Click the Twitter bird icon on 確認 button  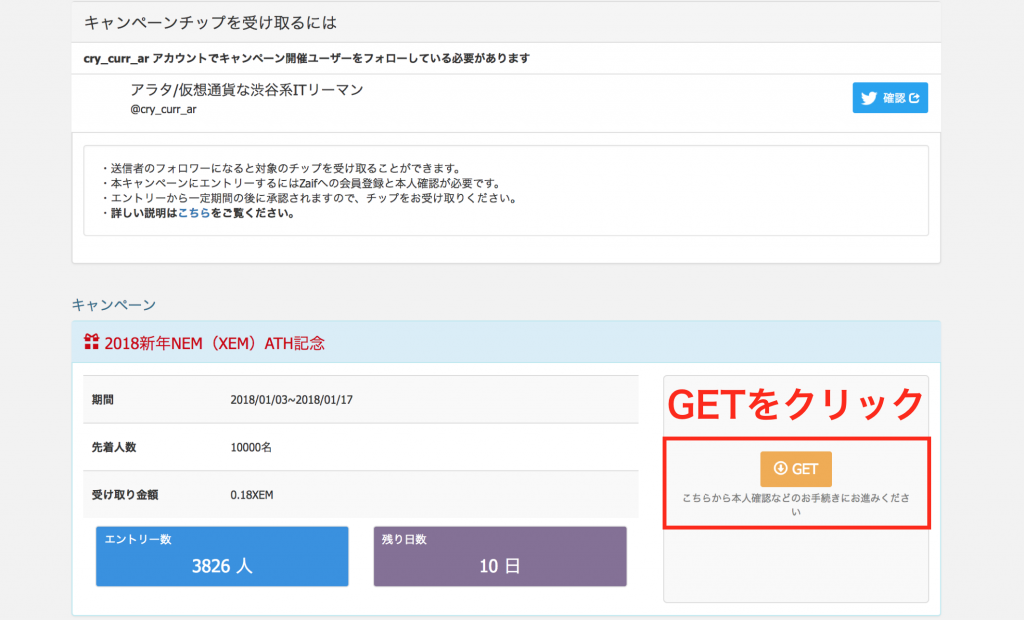click(x=868, y=98)
